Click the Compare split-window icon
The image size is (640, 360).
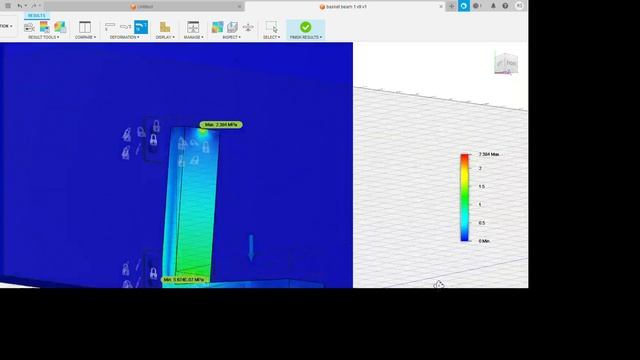click(x=85, y=27)
